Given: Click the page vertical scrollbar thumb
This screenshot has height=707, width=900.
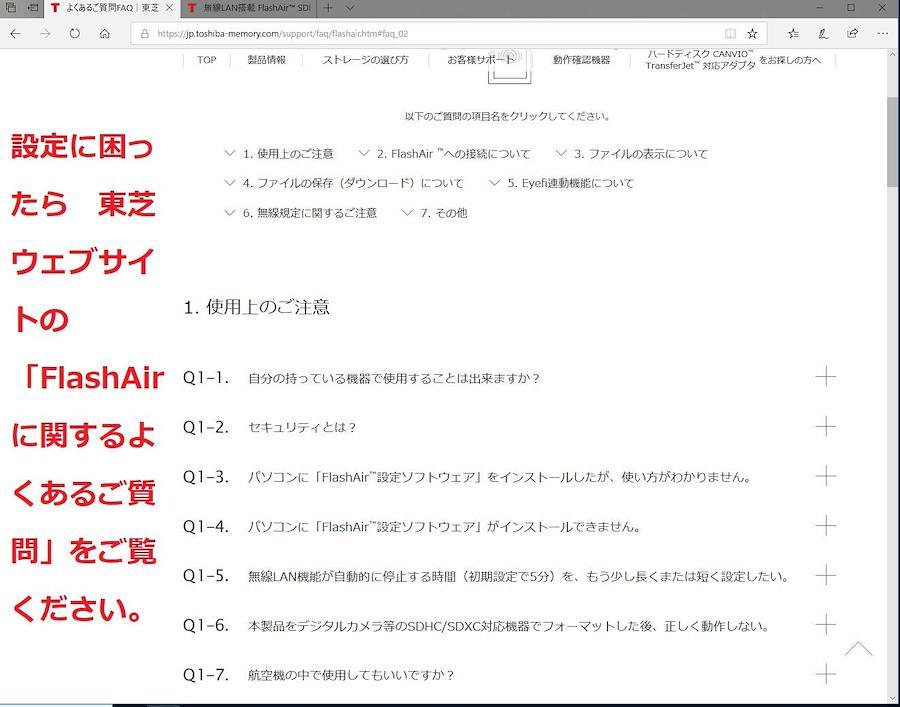Looking at the screenshot, I should tap(893, 142).
